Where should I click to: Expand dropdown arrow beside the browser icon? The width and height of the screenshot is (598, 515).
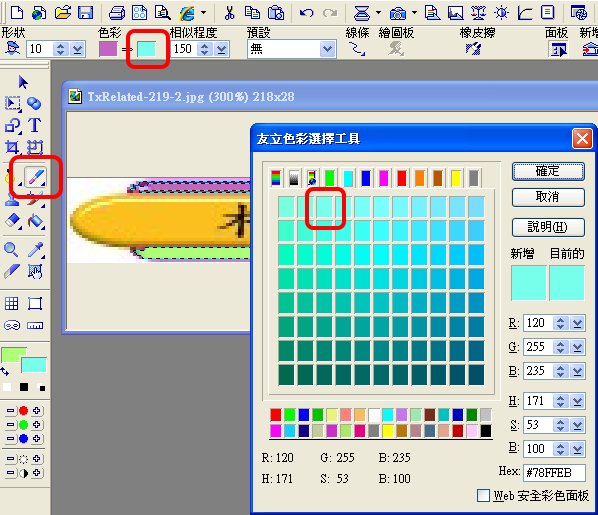coord(204,13)
